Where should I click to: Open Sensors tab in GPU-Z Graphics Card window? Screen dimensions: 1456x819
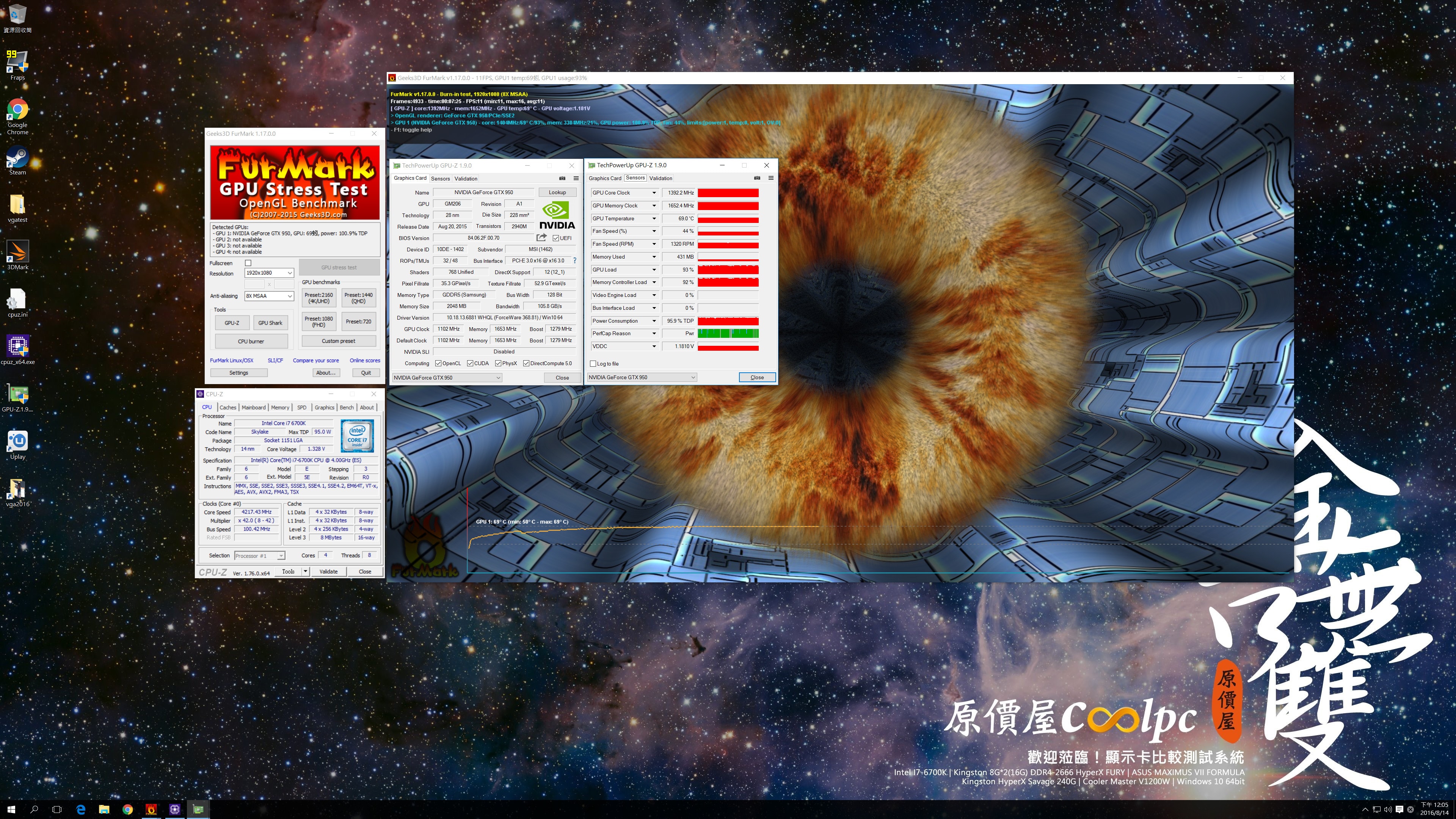(x=440, y=179)
